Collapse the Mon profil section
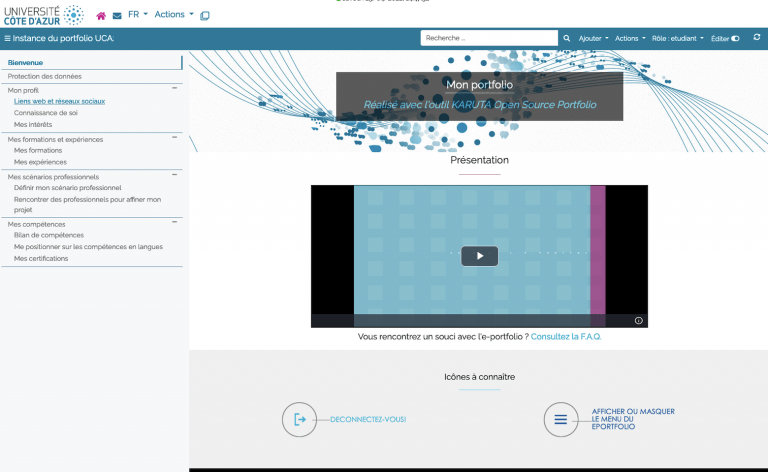Viewport: 768px width, 472px height. pyautogui.click(x=175, y=88)
